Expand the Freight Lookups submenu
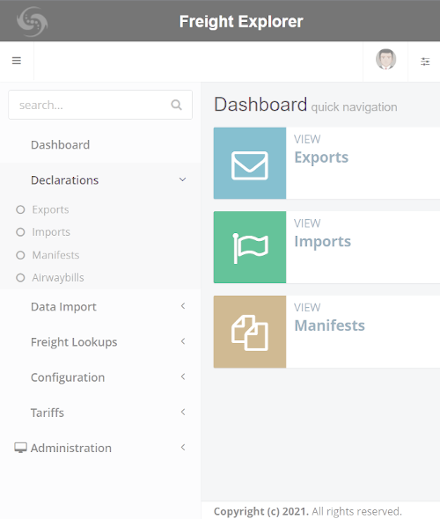The image size is (440, 519). [100, 342]
